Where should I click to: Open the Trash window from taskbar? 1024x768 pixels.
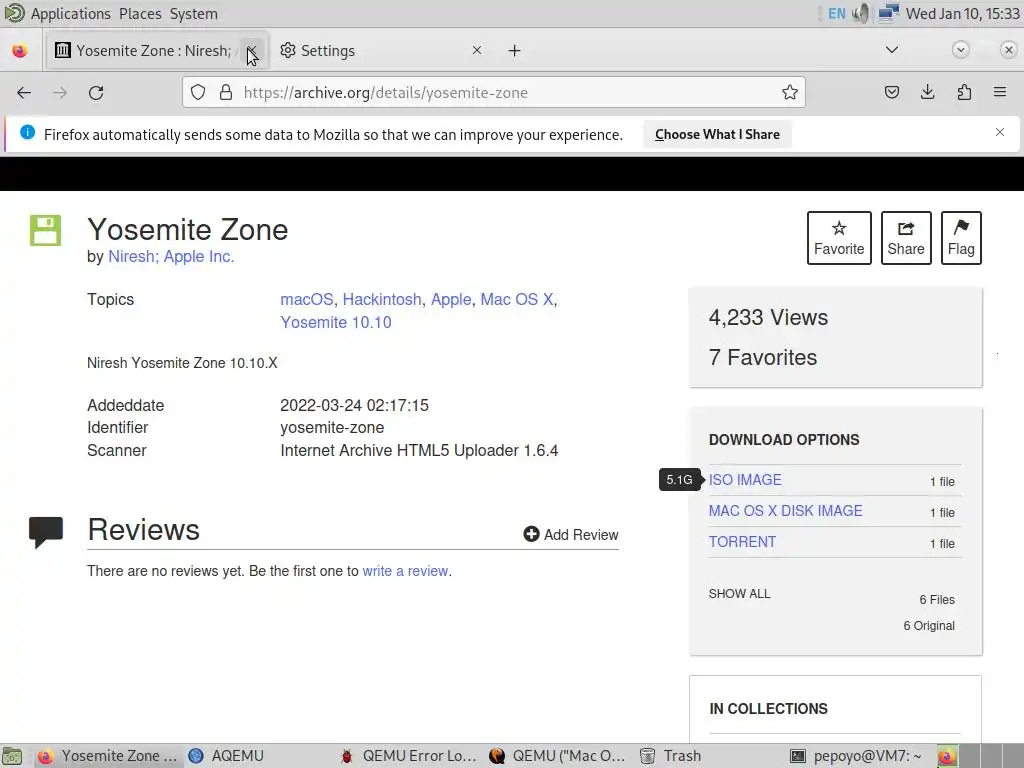pyautogui.click(x=671, y=756)
